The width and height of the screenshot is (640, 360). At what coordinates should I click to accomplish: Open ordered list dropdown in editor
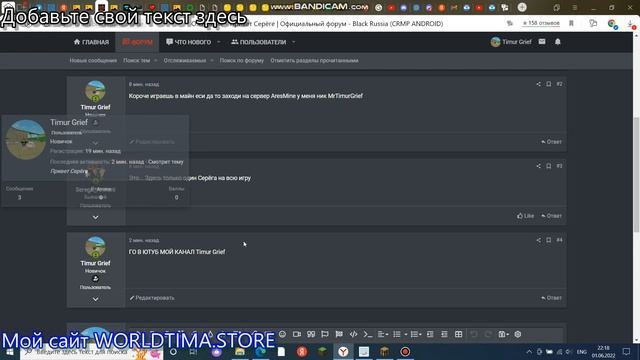(416, 334)
